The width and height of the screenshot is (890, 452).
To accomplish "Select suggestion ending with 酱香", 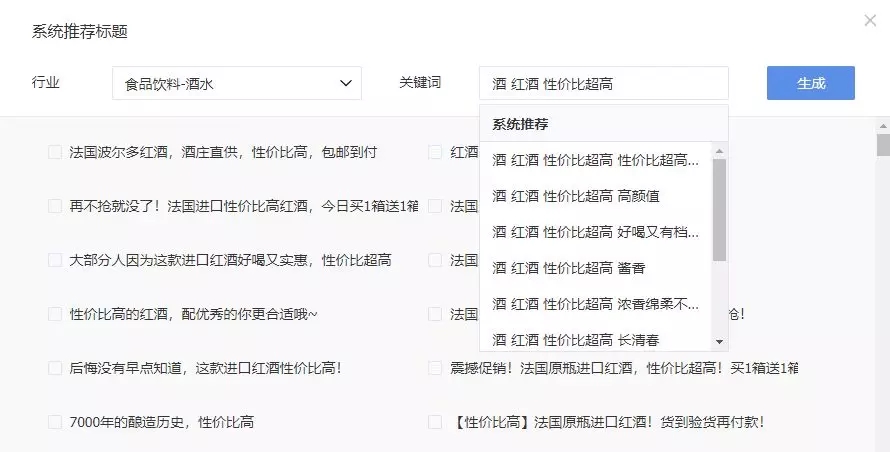I will point(595,268).
